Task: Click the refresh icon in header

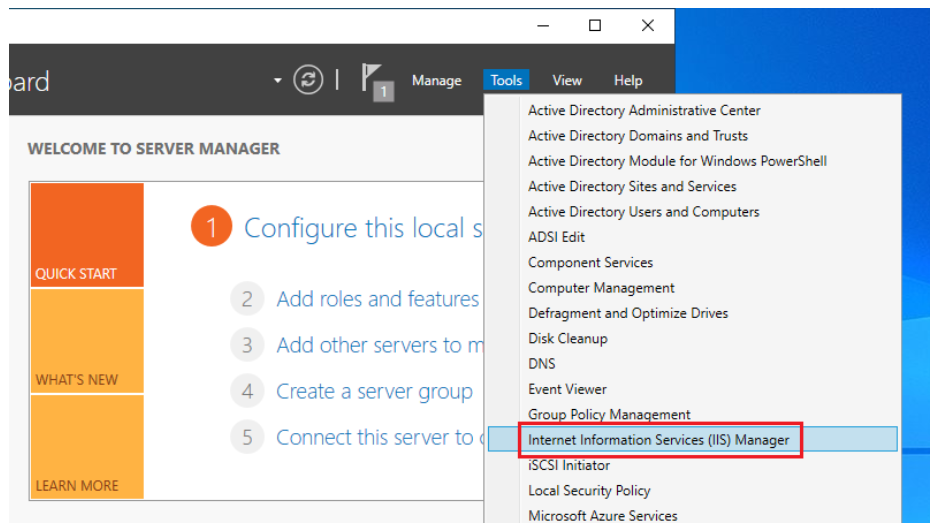Action: [x=308, y=80]
